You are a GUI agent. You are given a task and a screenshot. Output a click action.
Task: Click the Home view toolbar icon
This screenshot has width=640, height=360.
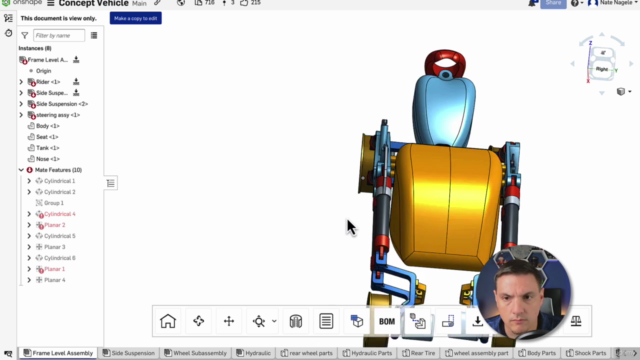click(x=168, y=321)
